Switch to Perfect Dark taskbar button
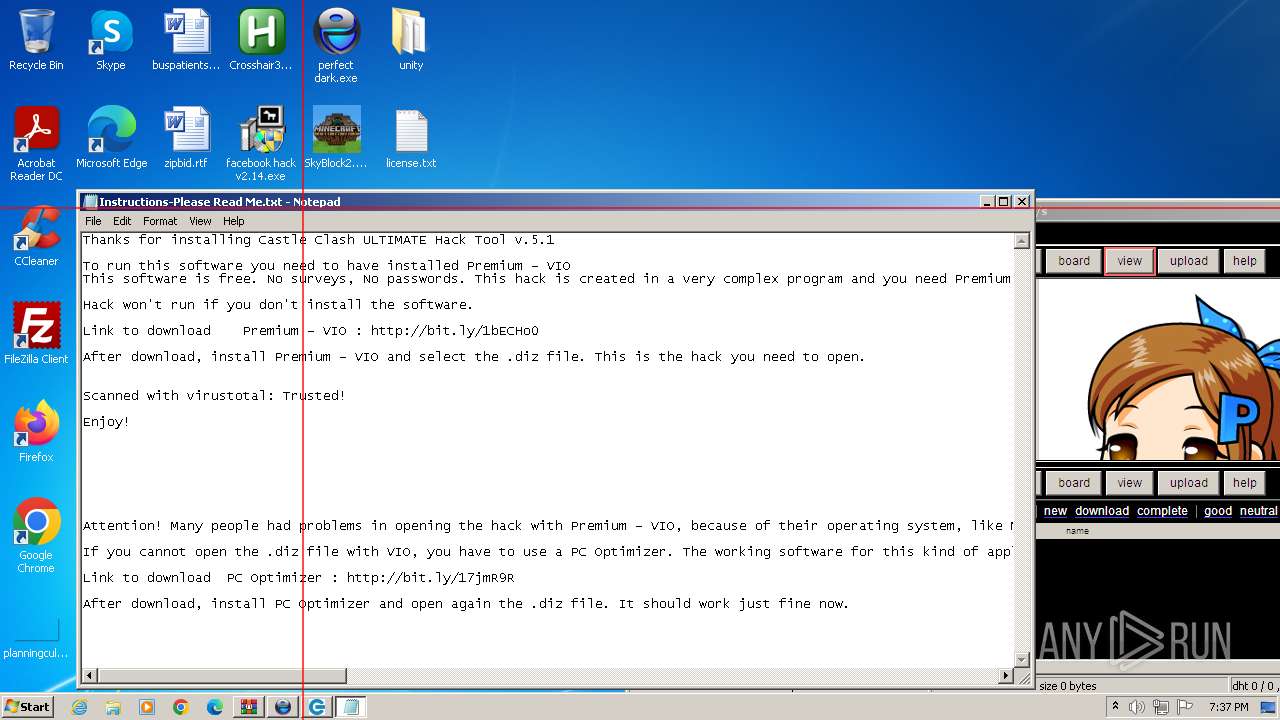The height and width of the screenshot is (720, 1280). pos(283,707)
